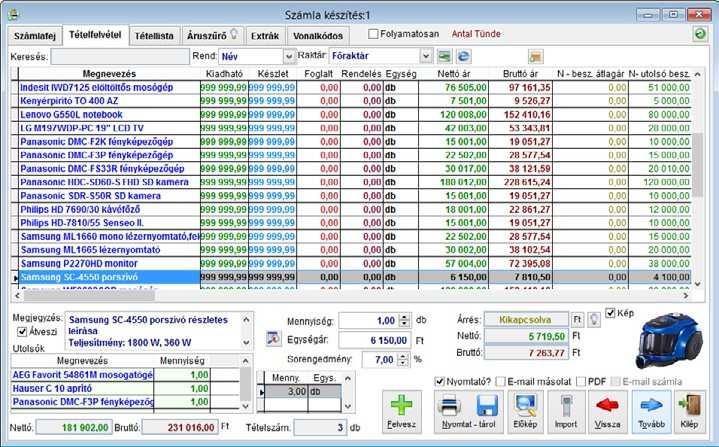Screen dimensions: 719x447
Task: Select Indesit IWD7125 elöltöltős mosógép row
Action: pyautogui.click(x=351, y=88)
